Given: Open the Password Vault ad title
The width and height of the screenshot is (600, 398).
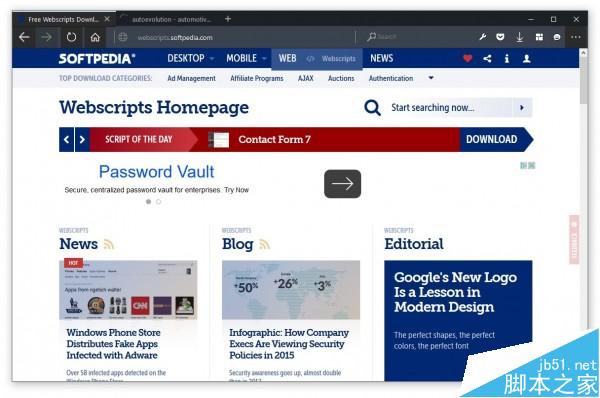Looking at the screenshot, I should point(157,171).
